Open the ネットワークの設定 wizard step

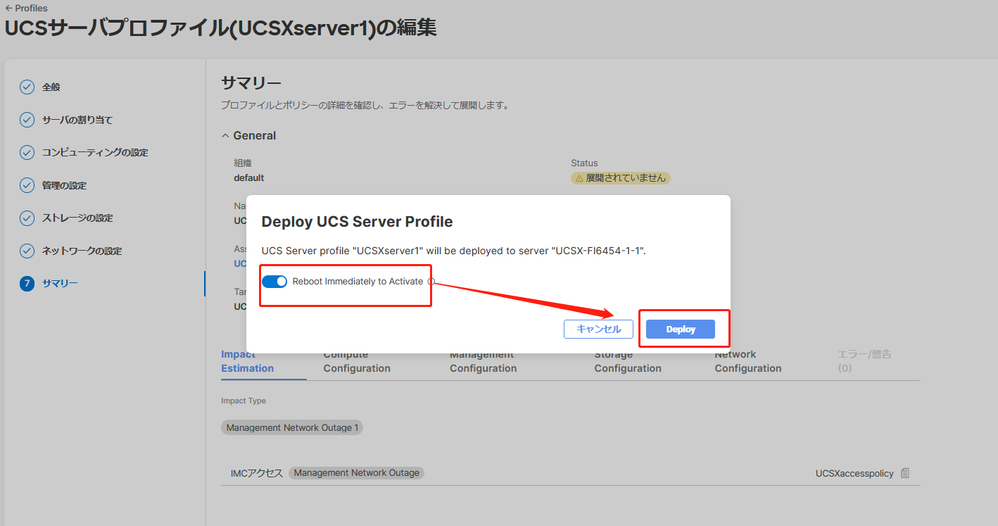click(x=82, y=251)
